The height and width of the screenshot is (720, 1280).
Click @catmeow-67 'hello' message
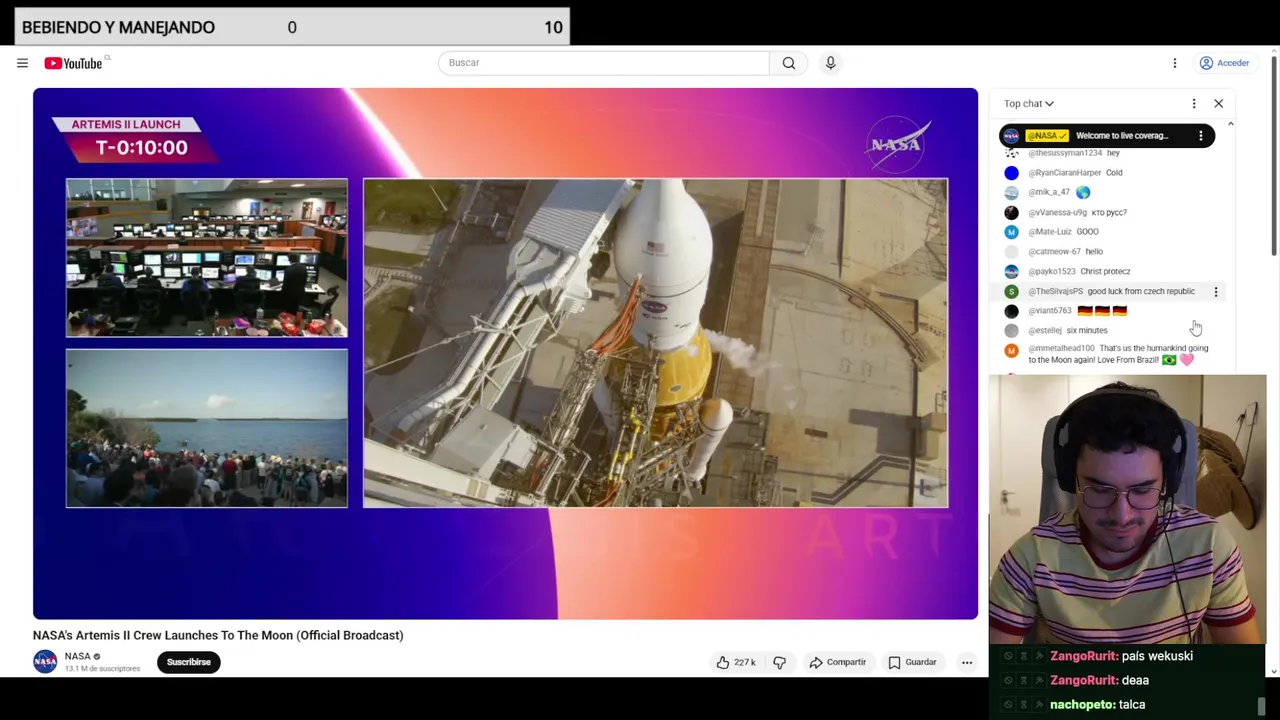(1094, 251)
